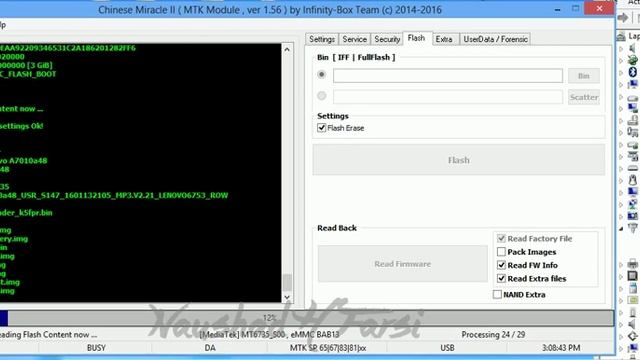
Task: Disable the Read FW Info checkbox
Action: click(x=501, y=265)
